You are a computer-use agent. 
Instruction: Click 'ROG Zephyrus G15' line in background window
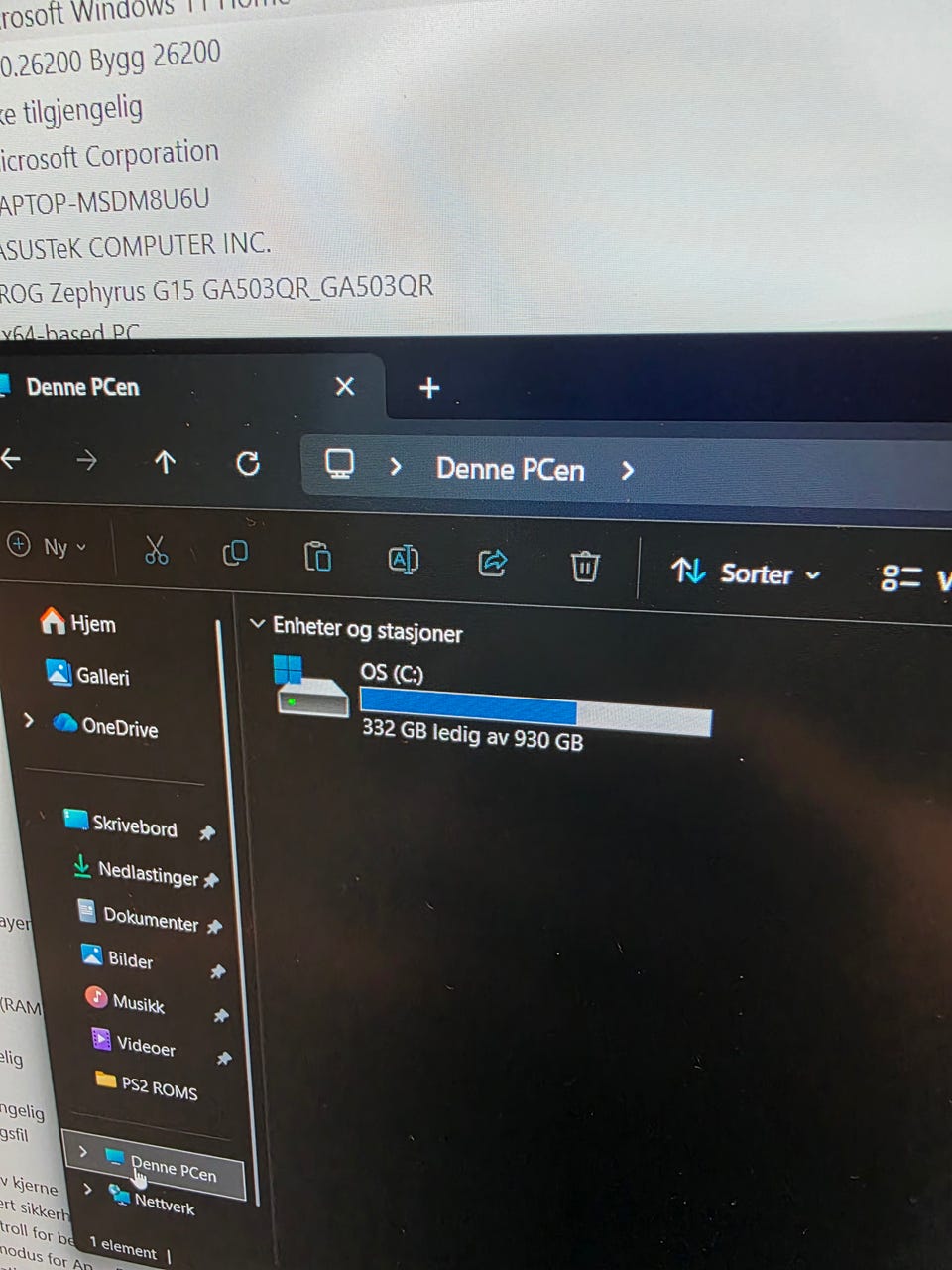216,291
